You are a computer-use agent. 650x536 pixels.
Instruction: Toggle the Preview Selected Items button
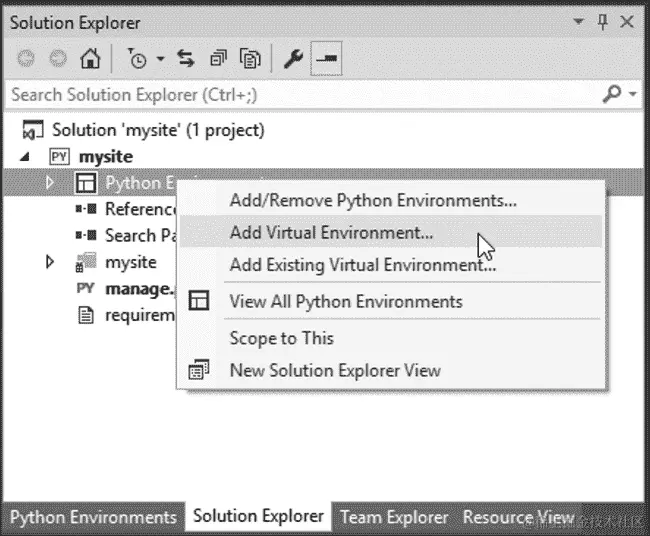point(326,58)
